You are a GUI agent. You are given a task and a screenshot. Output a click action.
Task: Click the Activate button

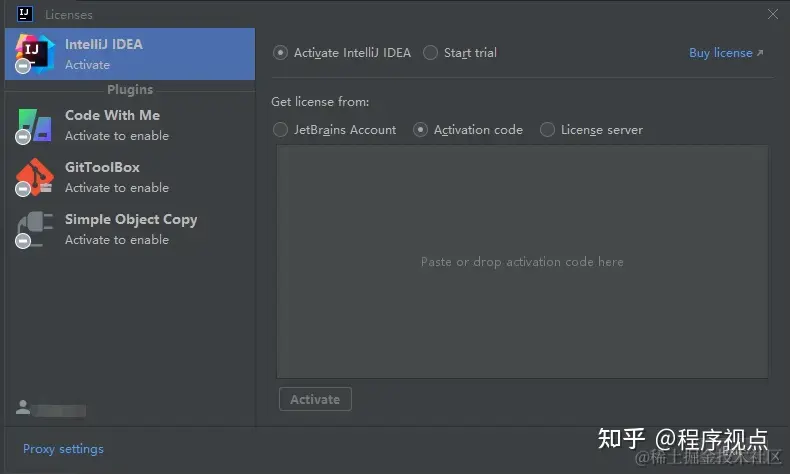(x=315, y=399)
